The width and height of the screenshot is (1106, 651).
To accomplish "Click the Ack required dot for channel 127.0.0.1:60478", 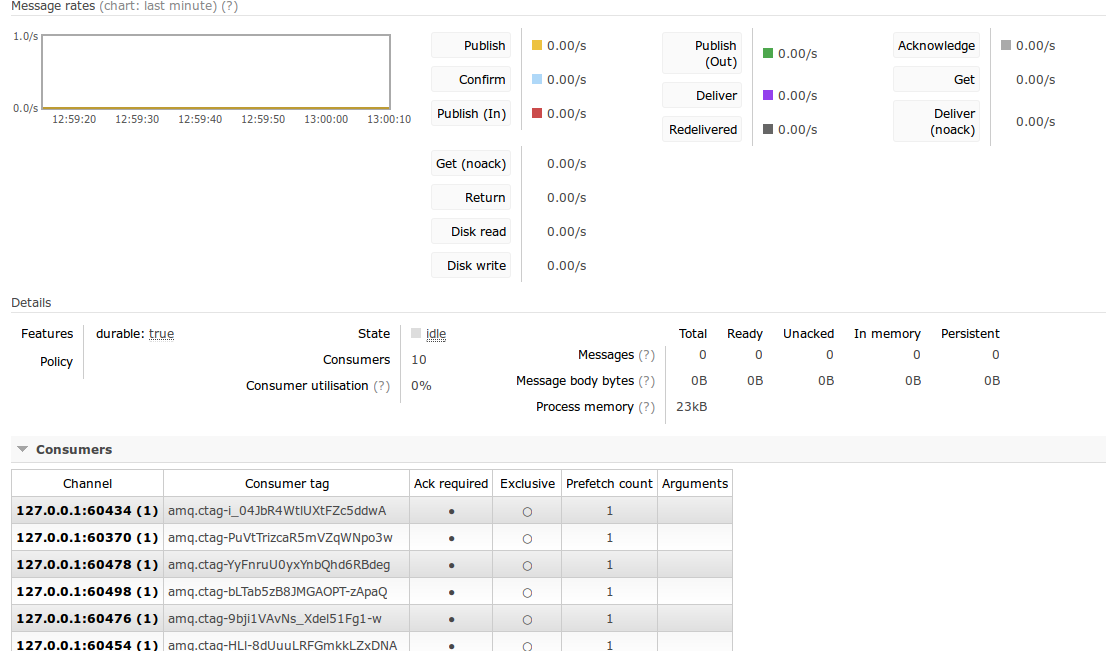I will coord(451,566).
